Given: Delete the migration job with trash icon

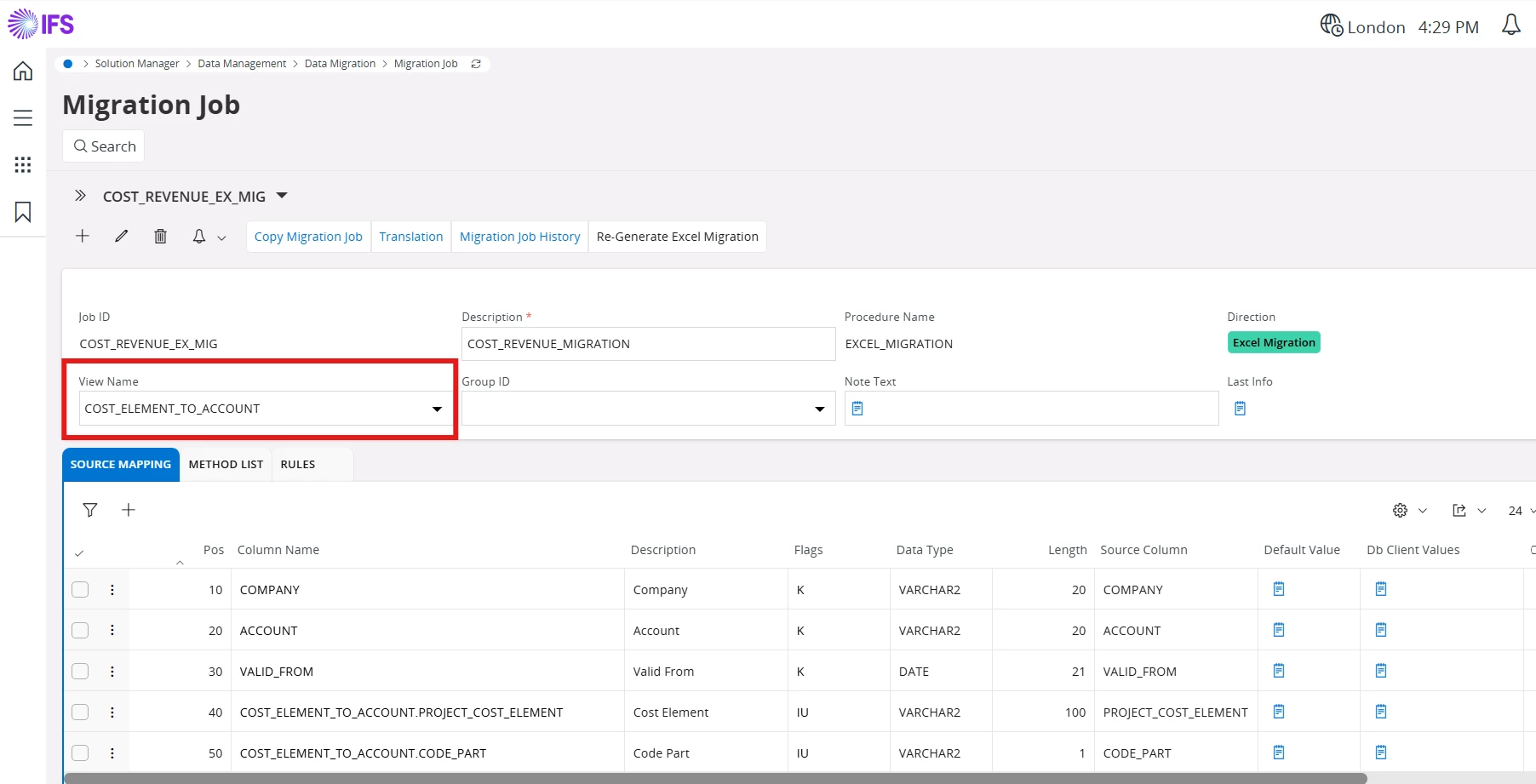Looking at the screenshot, I should pyautogui.click(x=160, y=236).
